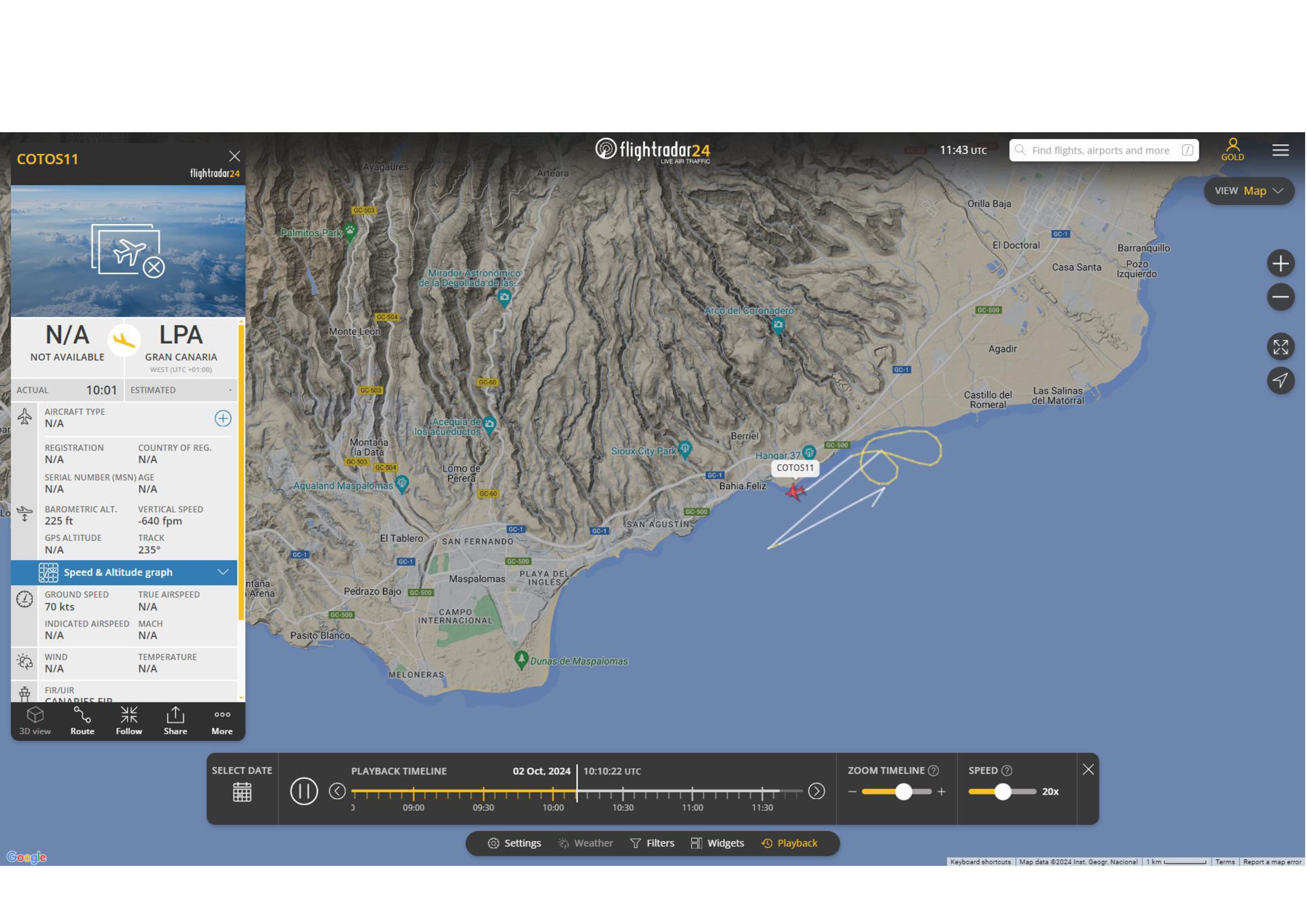Adjust the playback speed slider
1307x924 pixels.
click(x=1003, y=791)
